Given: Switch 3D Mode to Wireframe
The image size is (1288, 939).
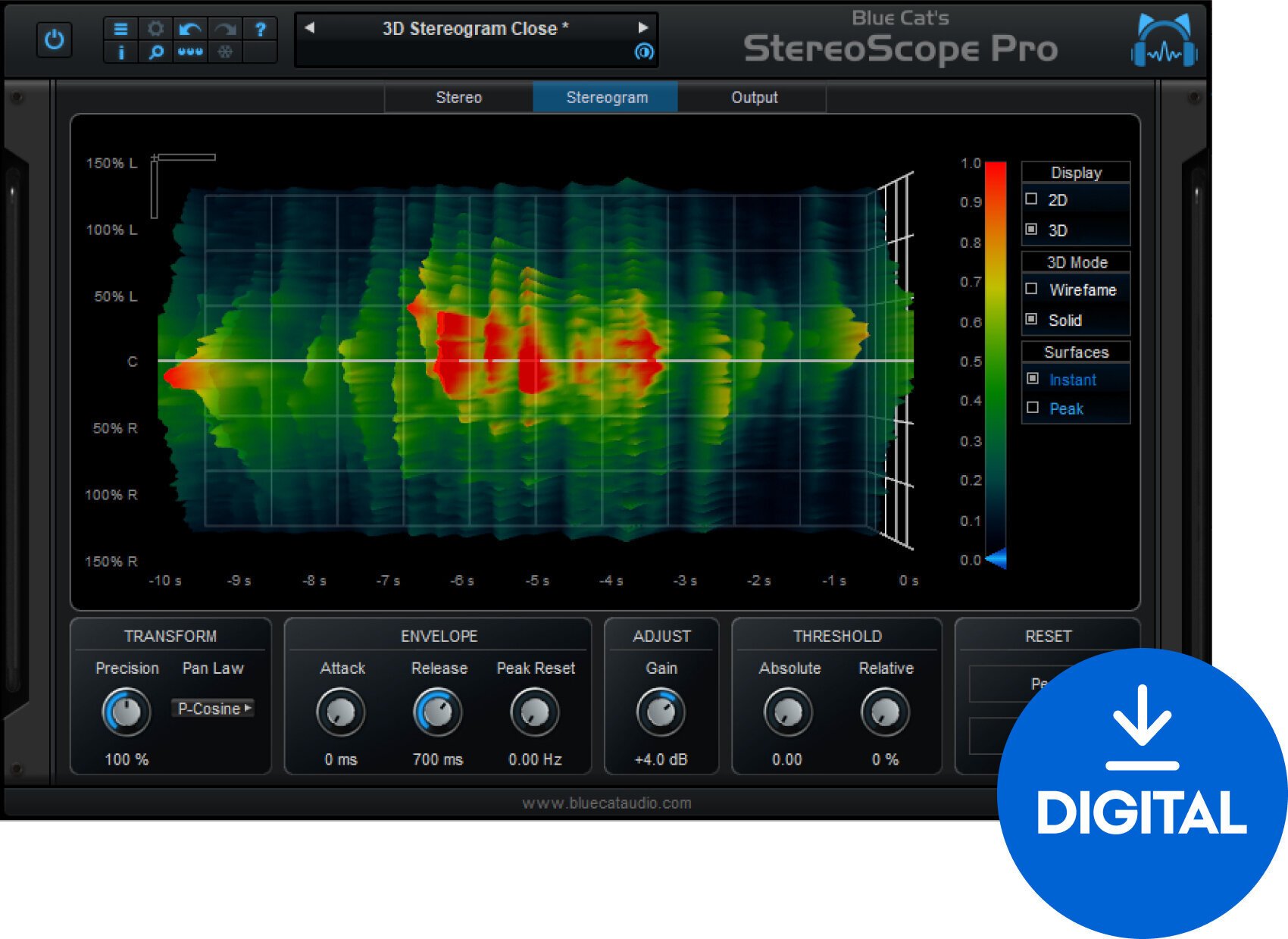Looking at the screenshot, I should (1030, 290).
